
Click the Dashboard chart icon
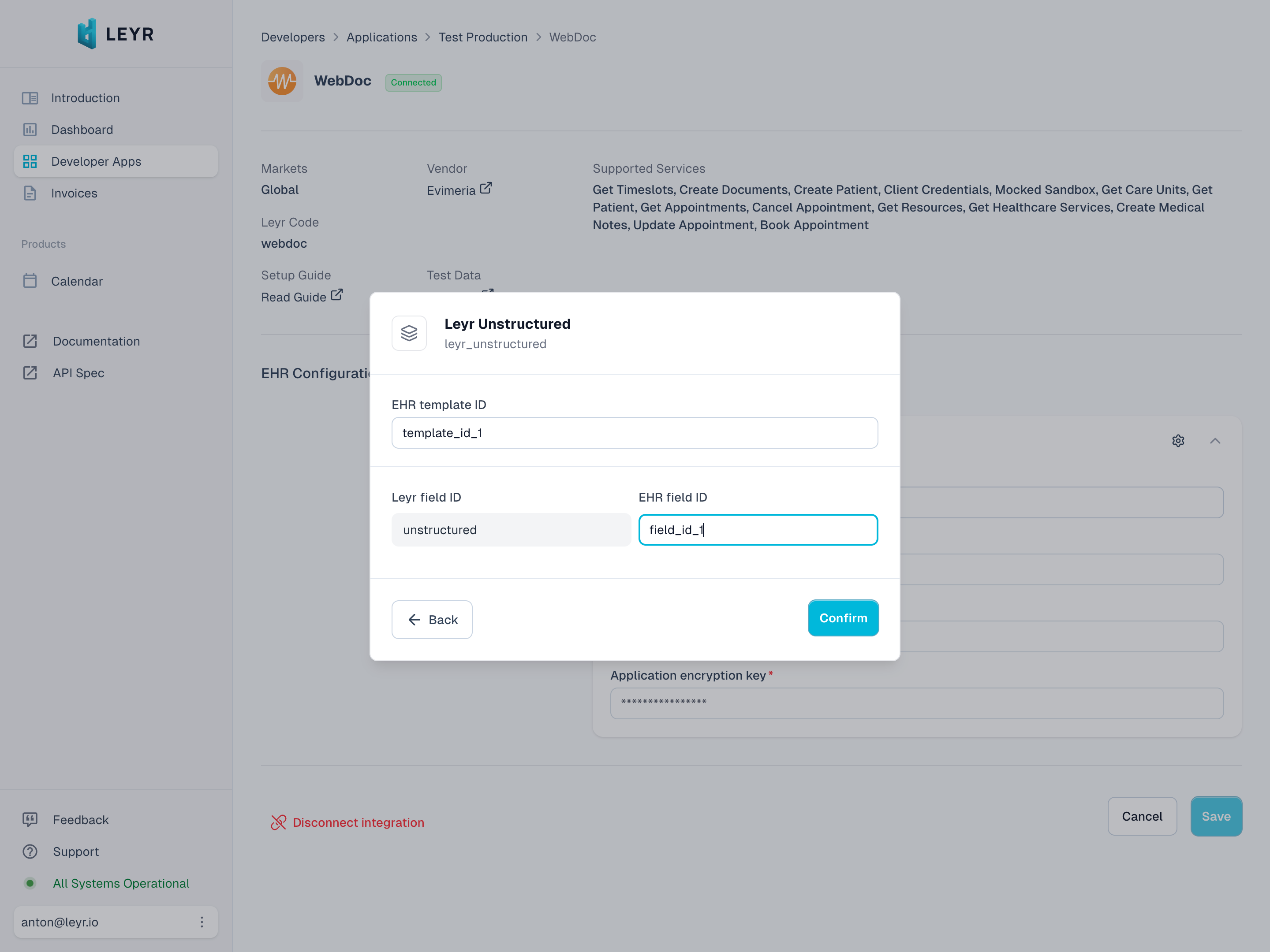pos(30,130)
